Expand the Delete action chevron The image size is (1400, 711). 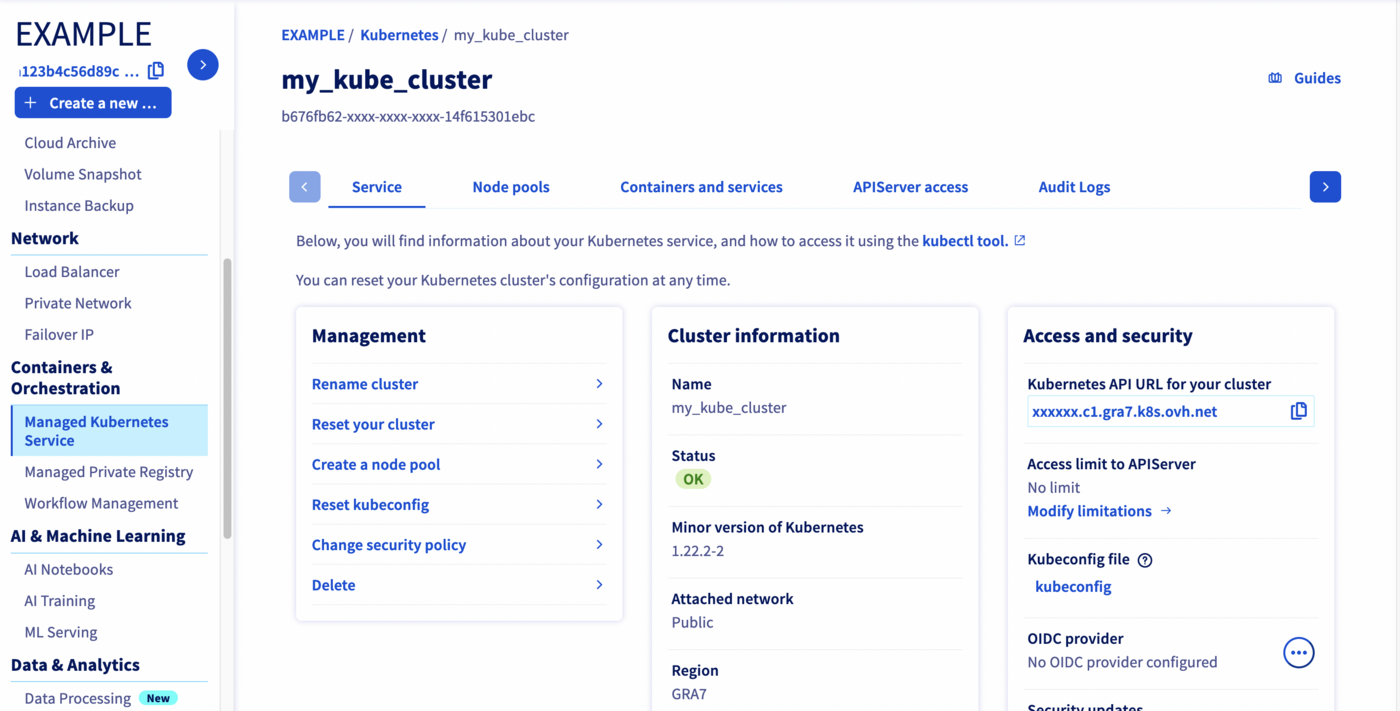(599, 584)
